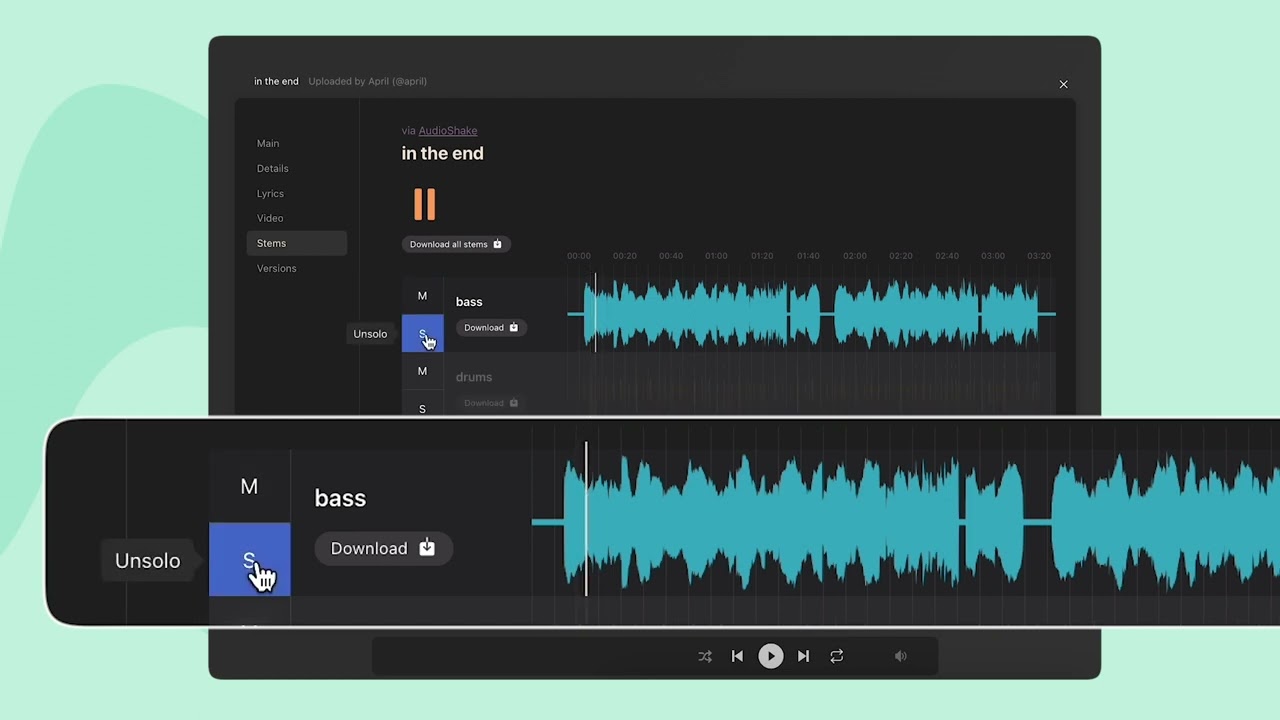Pause playback with the orange pause icon
Viewport: 1280px width, 720px height.
[425, 204]
